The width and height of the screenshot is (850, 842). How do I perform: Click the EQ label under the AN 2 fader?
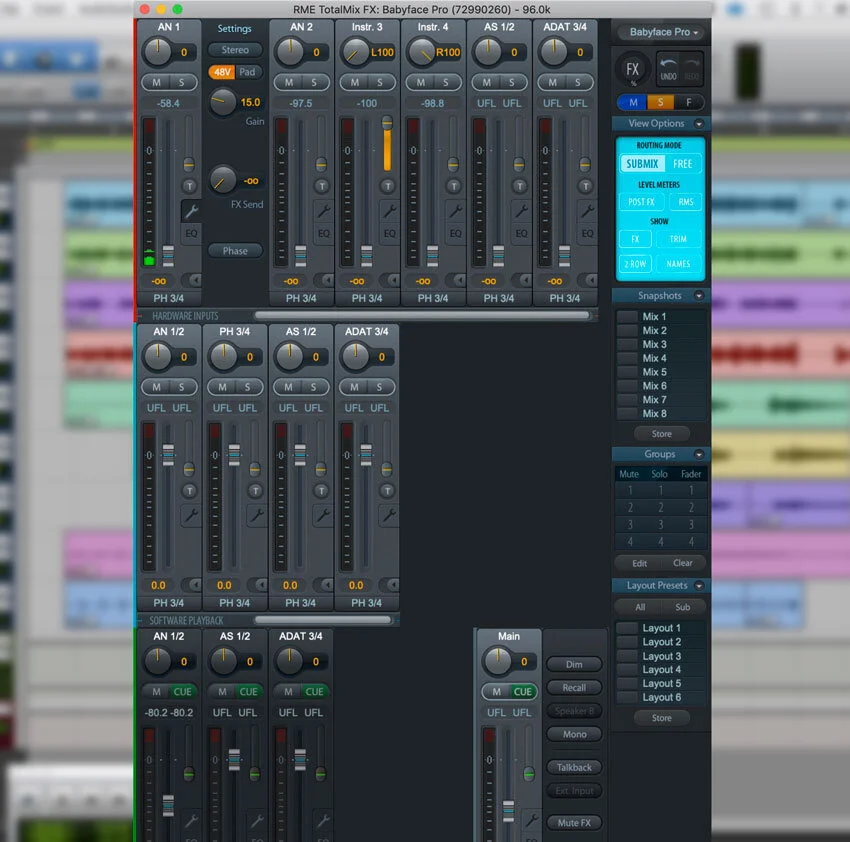pyautogui.click(x=322, y=232)
